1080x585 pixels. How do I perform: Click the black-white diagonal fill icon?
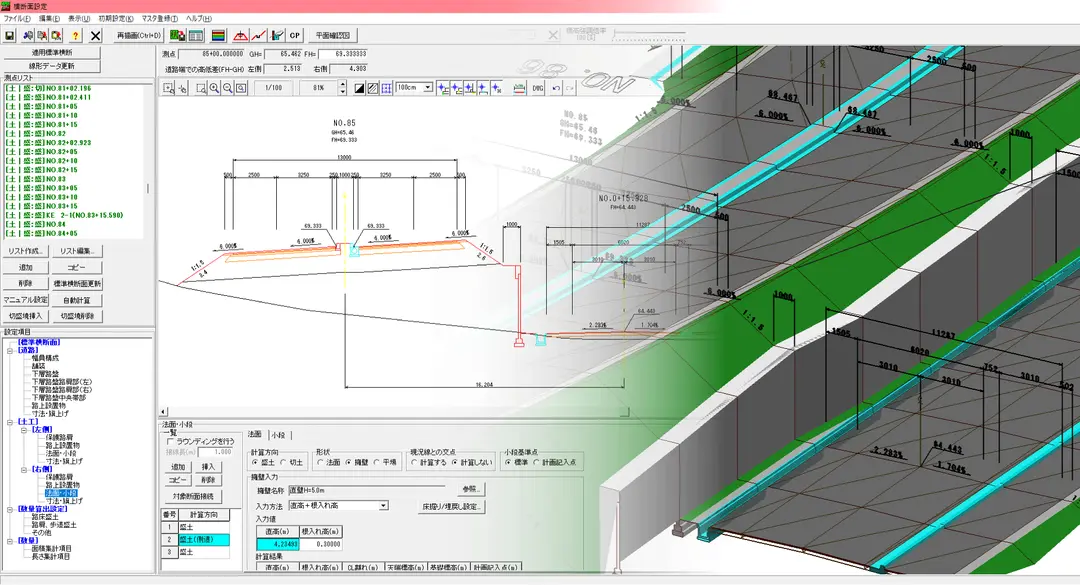pos(360,88)
